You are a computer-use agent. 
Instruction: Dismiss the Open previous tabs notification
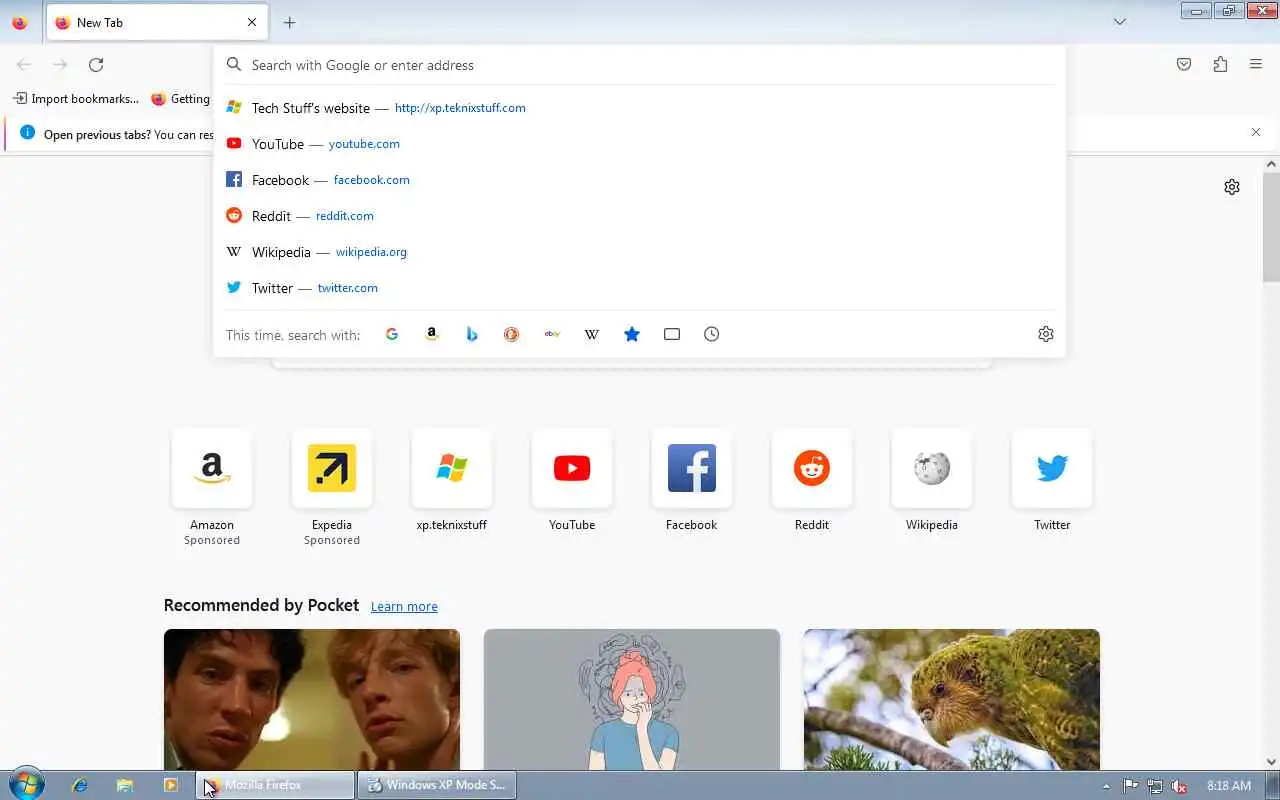[1256, 132]
